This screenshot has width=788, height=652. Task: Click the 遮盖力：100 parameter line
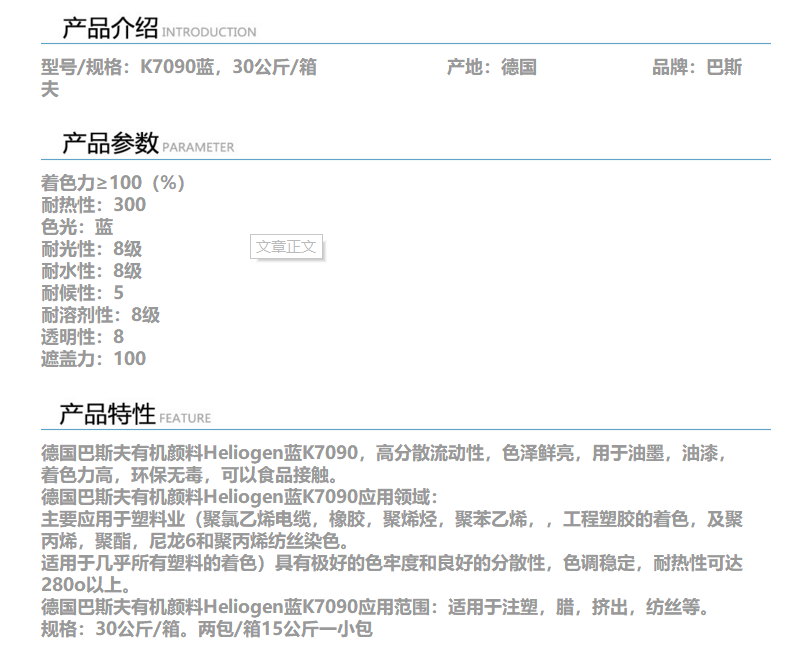(x=93, y=359)
